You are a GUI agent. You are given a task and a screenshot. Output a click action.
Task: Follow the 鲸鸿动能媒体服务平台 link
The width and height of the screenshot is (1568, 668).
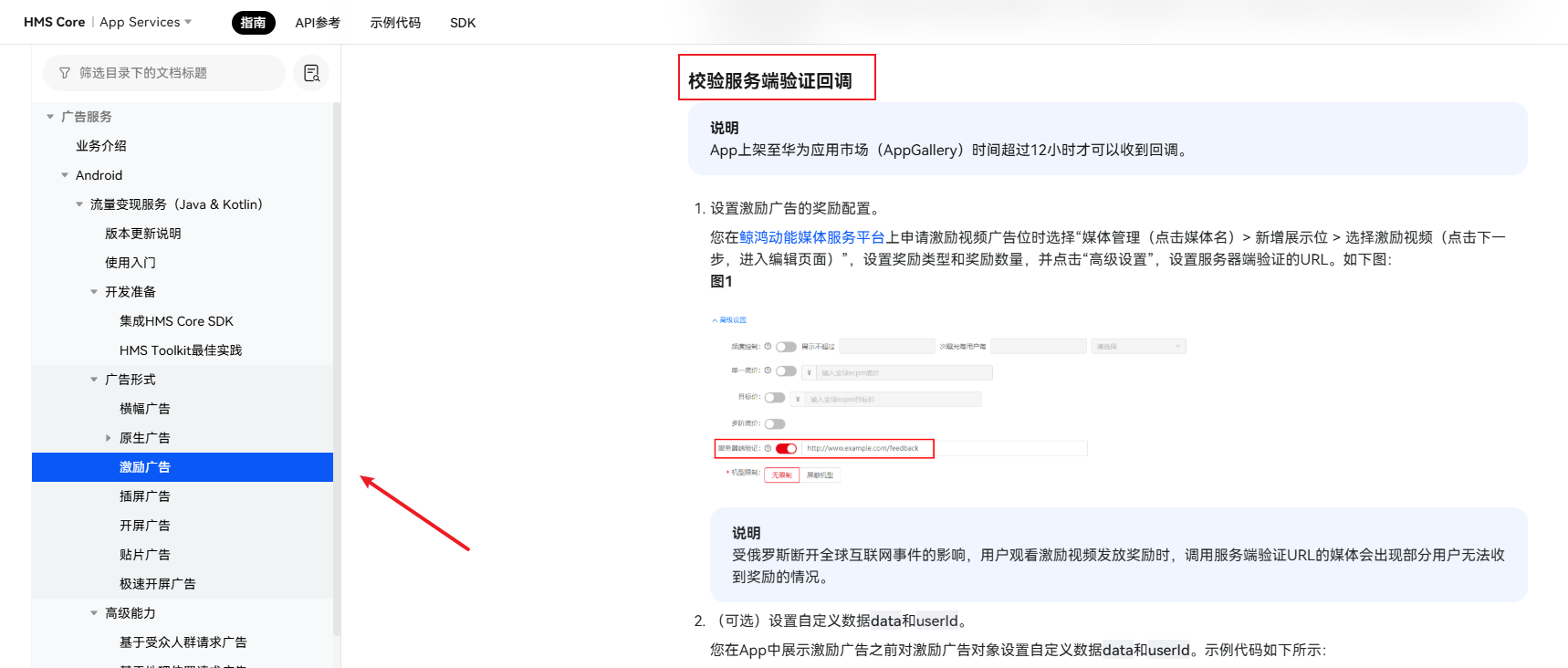point(812,237)
